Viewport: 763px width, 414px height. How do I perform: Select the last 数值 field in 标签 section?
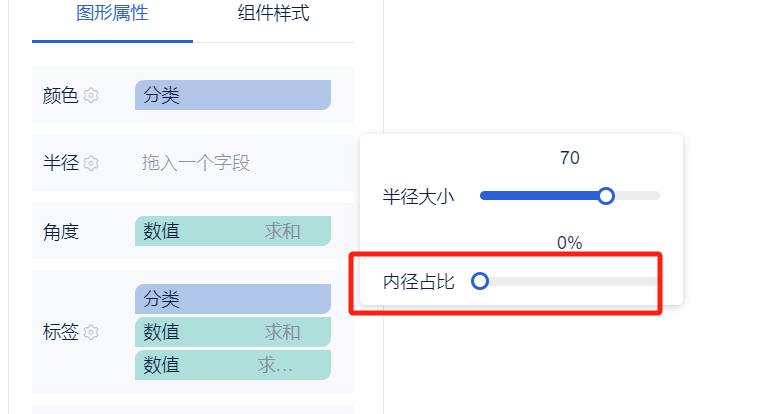click(162, 365)
